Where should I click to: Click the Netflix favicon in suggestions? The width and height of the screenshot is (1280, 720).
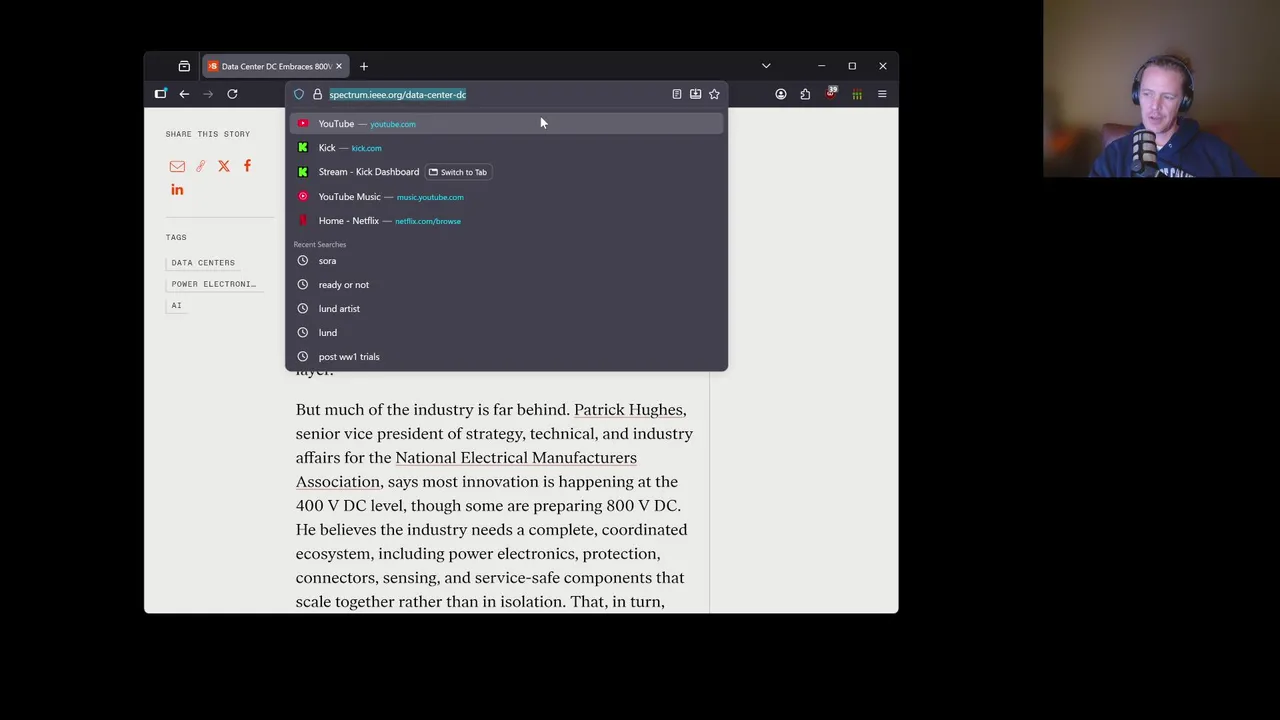303,221
